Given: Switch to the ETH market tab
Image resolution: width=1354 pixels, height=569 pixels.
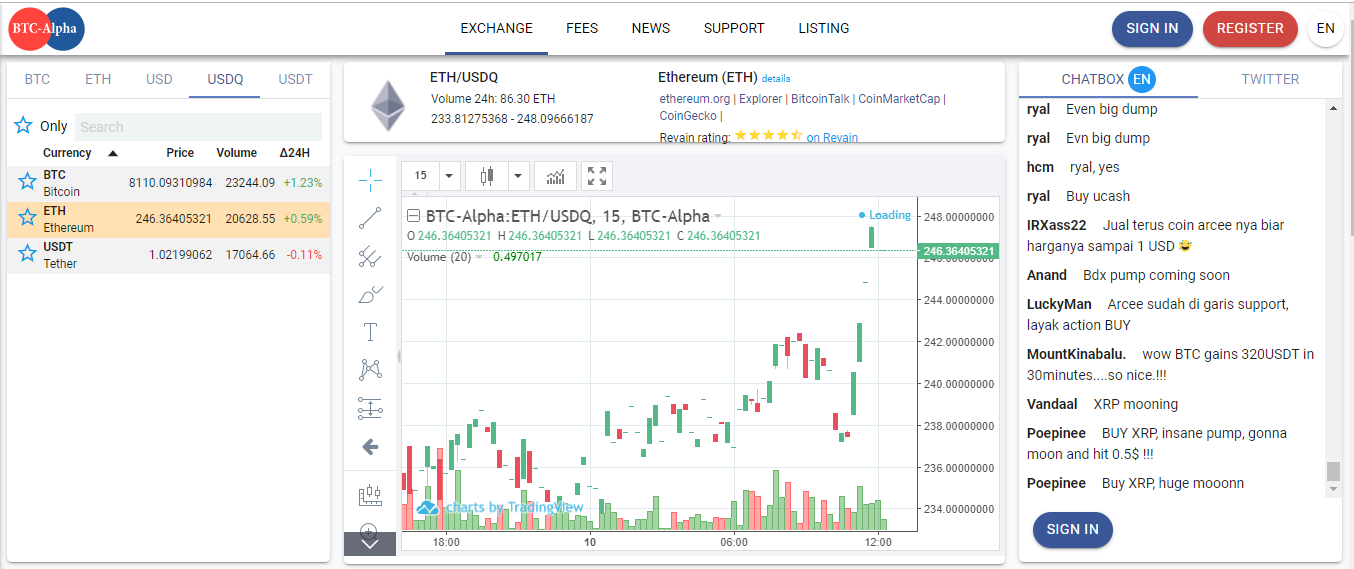Looking at the screenshot, I should pos(98,79).
